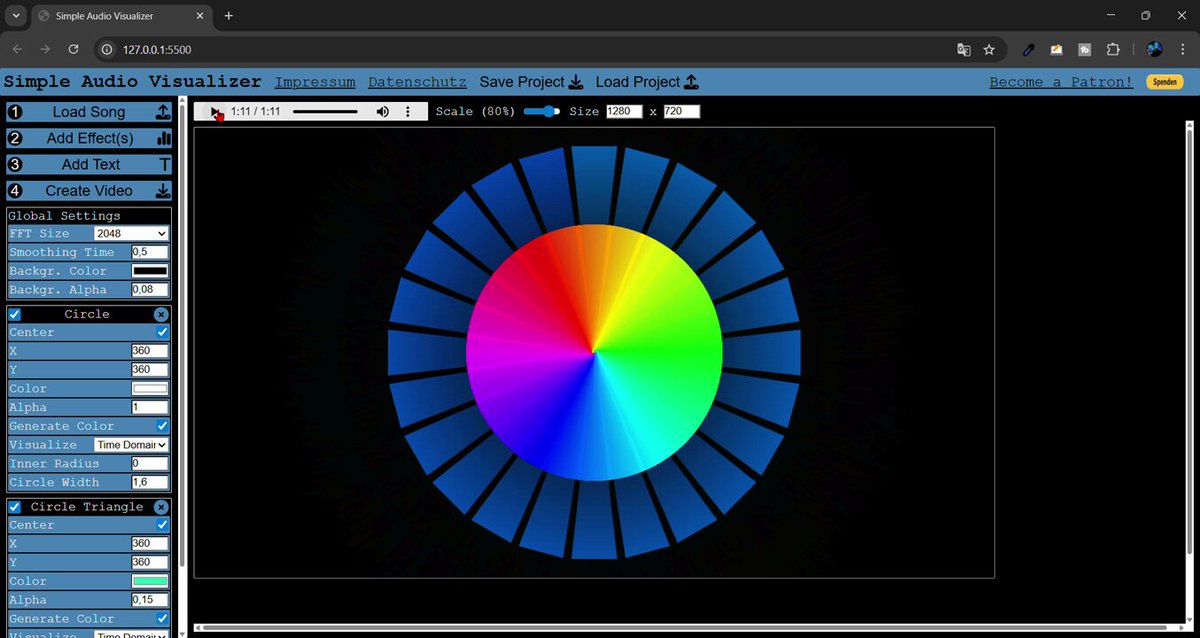Image resolution: width=1200 pixels, height=638 pixels.
Task: Open the browser extensions puzzle icon
Action: (x=1112, y=49)
